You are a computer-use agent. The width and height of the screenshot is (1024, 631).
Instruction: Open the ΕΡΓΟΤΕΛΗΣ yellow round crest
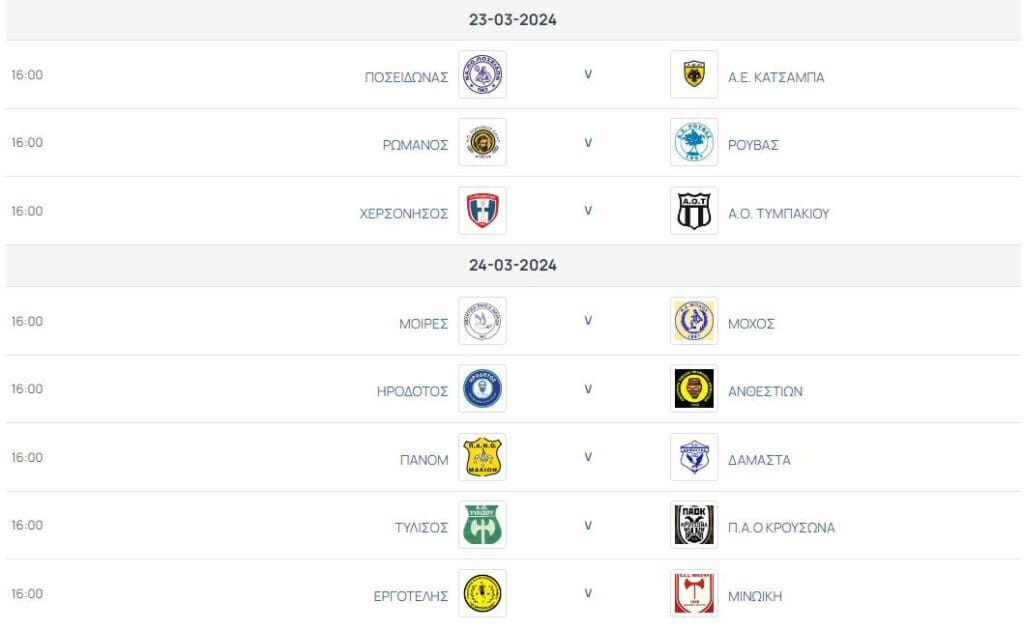pyautogui.click(x=483, y=594)
